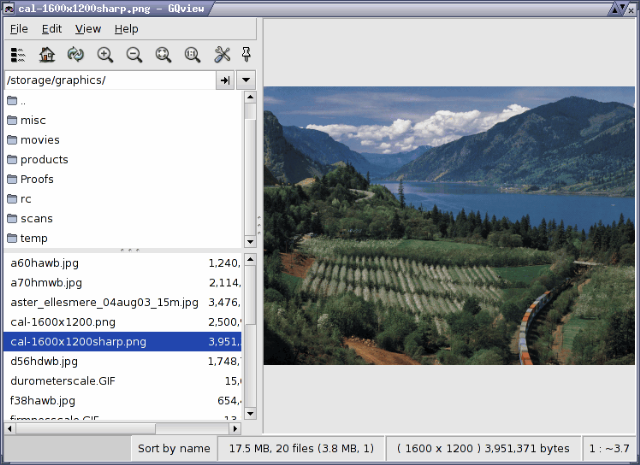
Task: Fit image to window
Action: click(163, 55)
